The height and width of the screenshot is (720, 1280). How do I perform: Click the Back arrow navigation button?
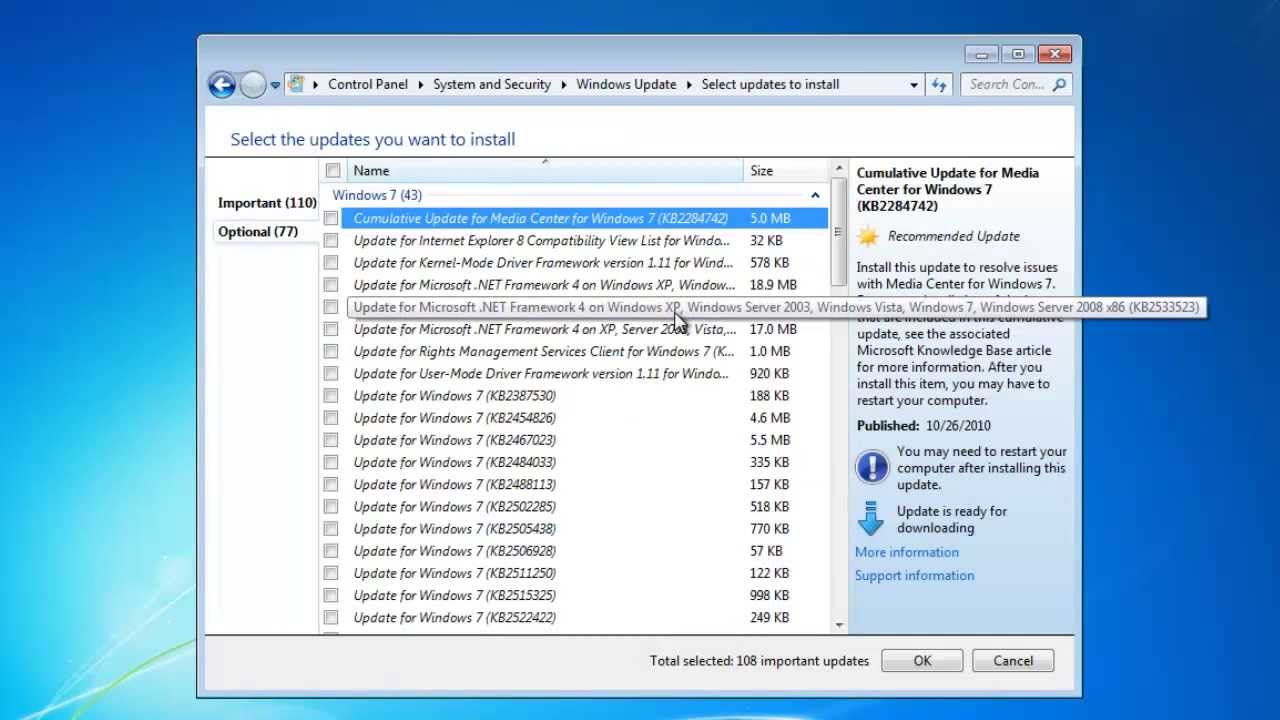(221, 85)
